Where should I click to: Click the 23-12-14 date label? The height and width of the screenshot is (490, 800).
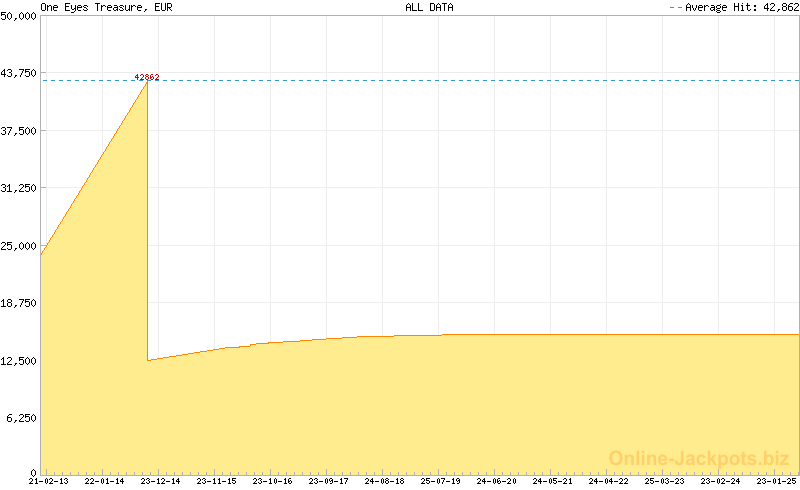pyautogui.click(x=160, y=481)
